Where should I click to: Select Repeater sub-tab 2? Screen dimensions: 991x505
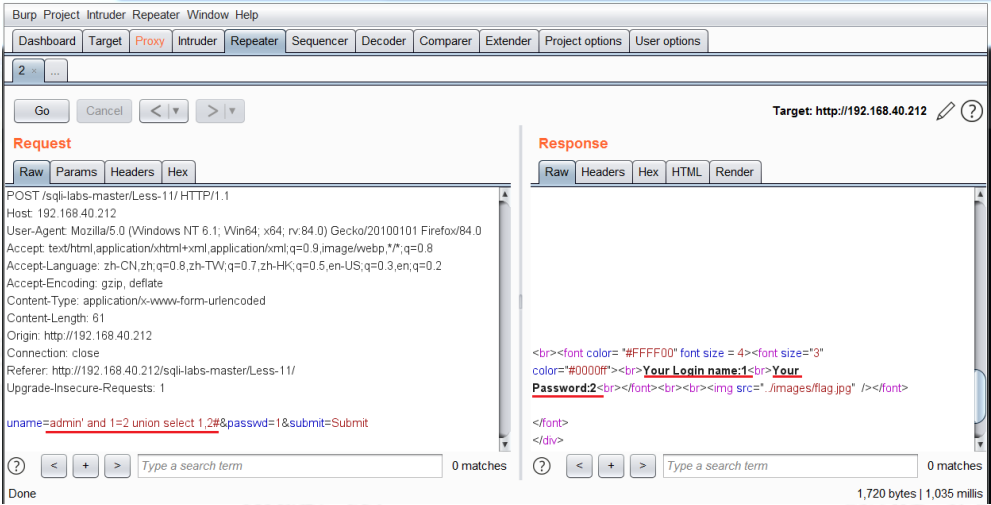[22, 71]
